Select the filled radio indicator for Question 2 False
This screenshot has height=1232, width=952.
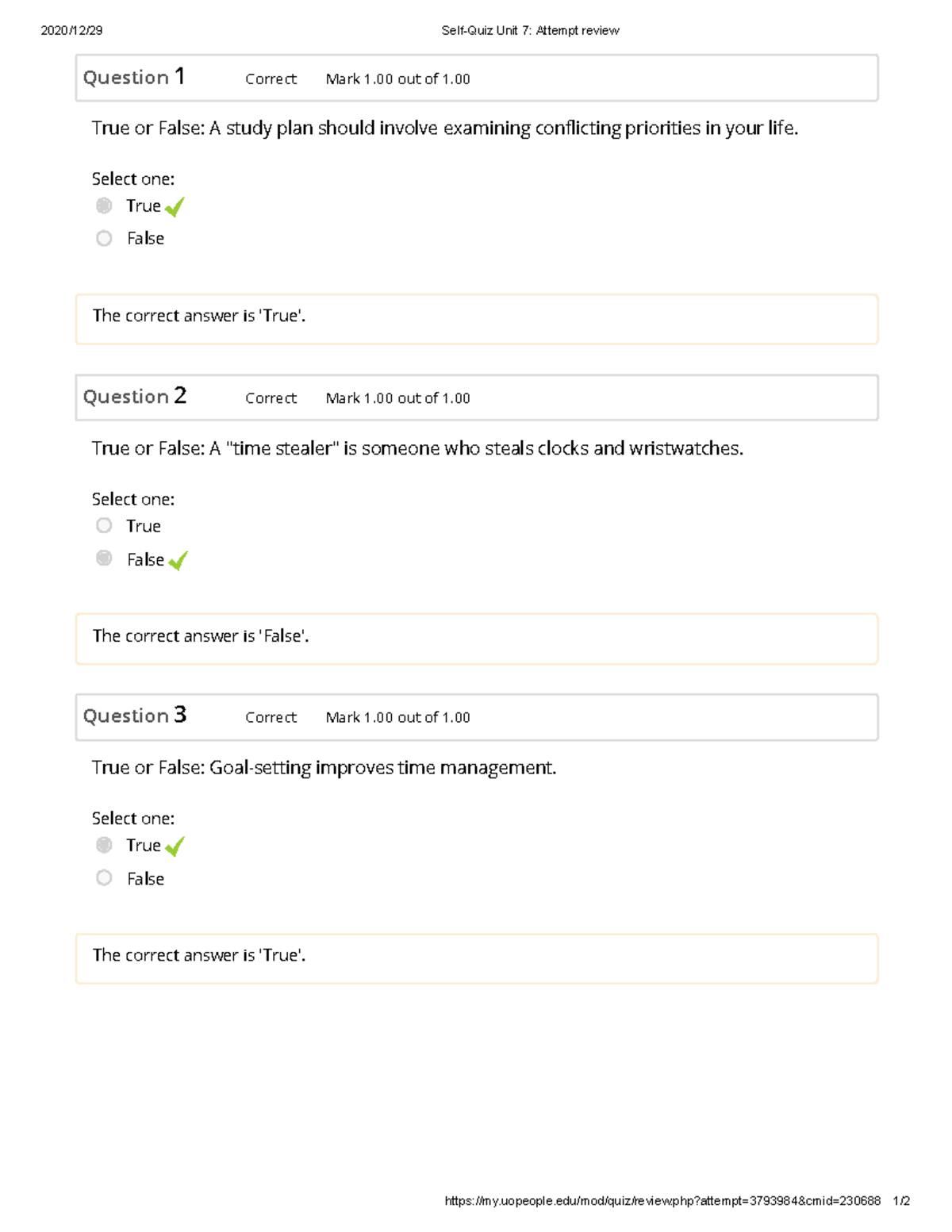(x=104, y=558)
